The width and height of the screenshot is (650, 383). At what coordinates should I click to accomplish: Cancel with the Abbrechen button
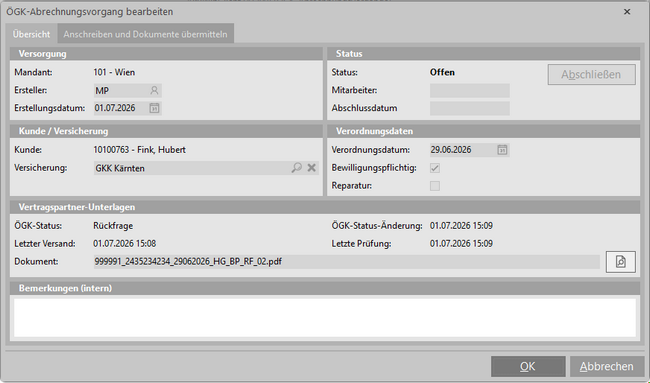pos(606,366)
